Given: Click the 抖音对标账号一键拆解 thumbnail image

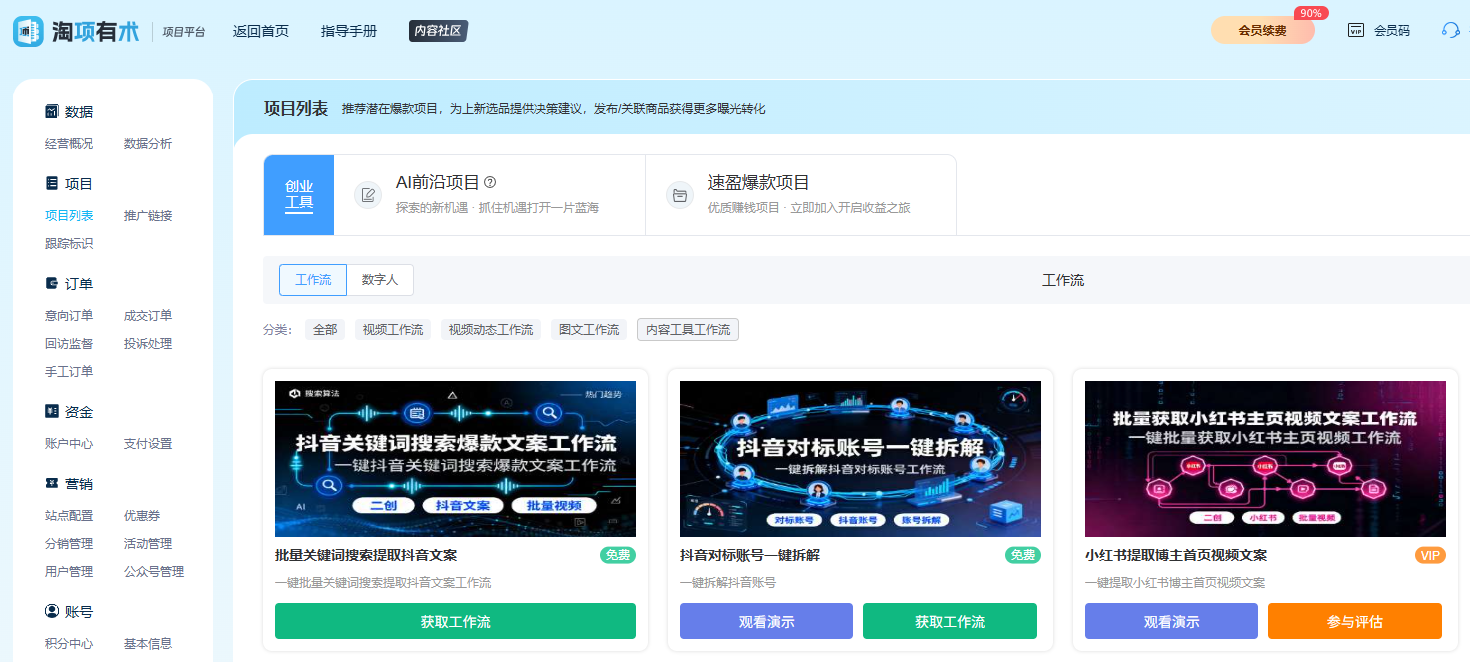Looking at the screenshot, I should pyautogui.click(x=860, y=458).
